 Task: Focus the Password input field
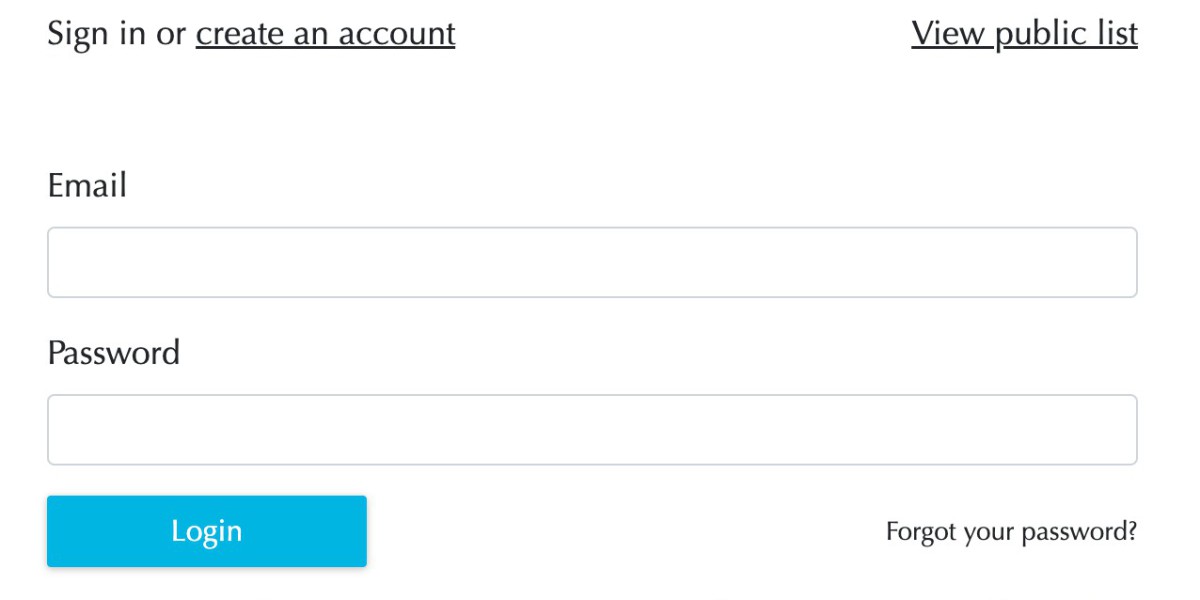(592, 430)
